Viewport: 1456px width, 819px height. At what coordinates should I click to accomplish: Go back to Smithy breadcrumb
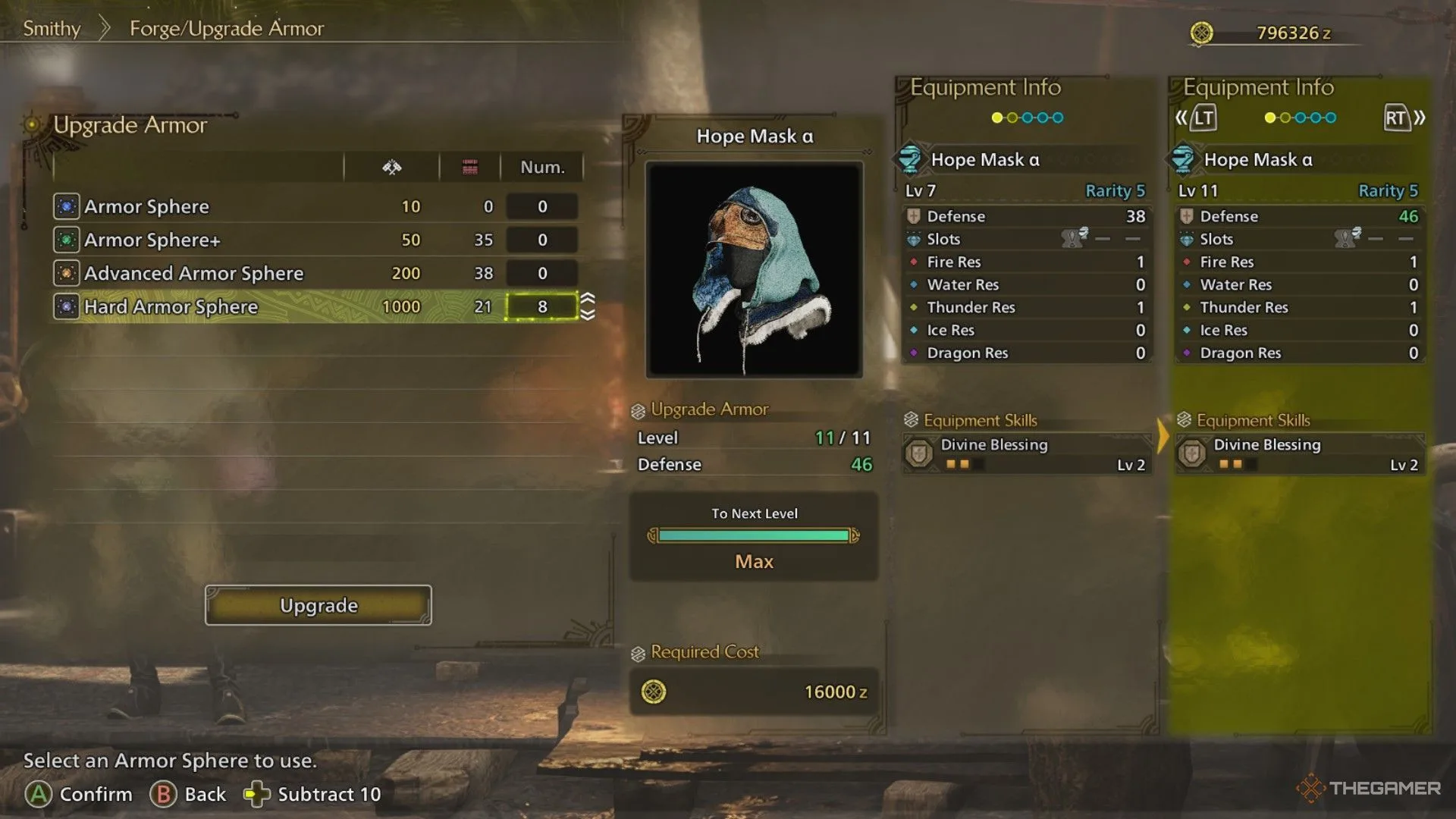coord(52,29)
